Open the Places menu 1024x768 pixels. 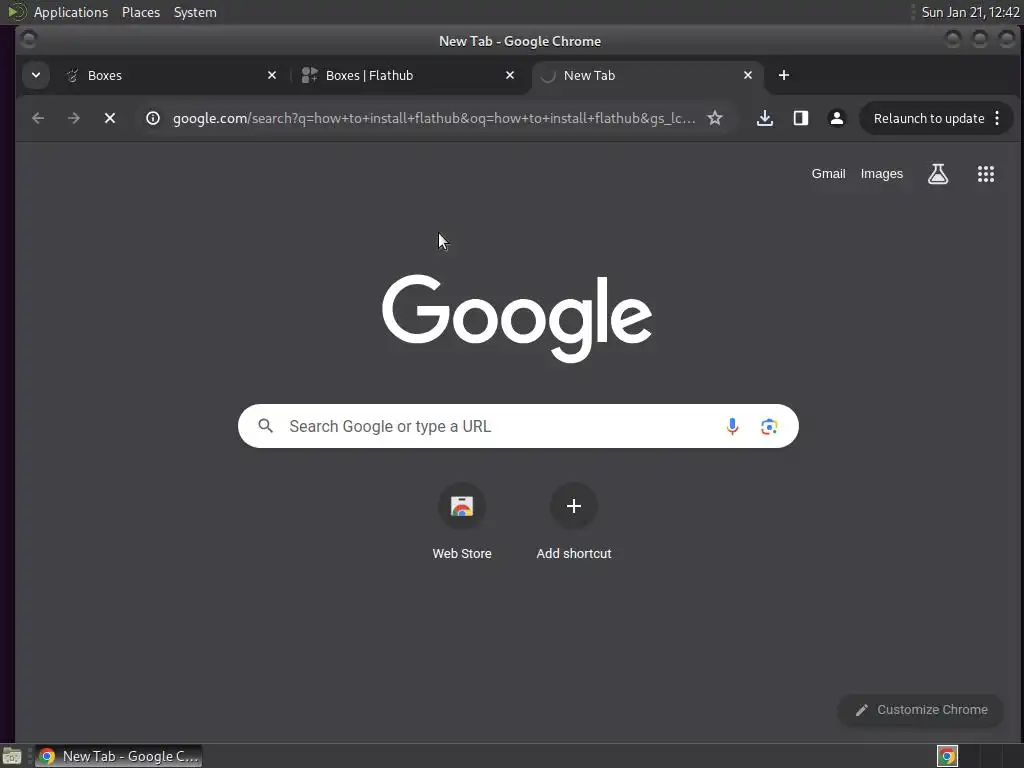click(x=140, y=12)
